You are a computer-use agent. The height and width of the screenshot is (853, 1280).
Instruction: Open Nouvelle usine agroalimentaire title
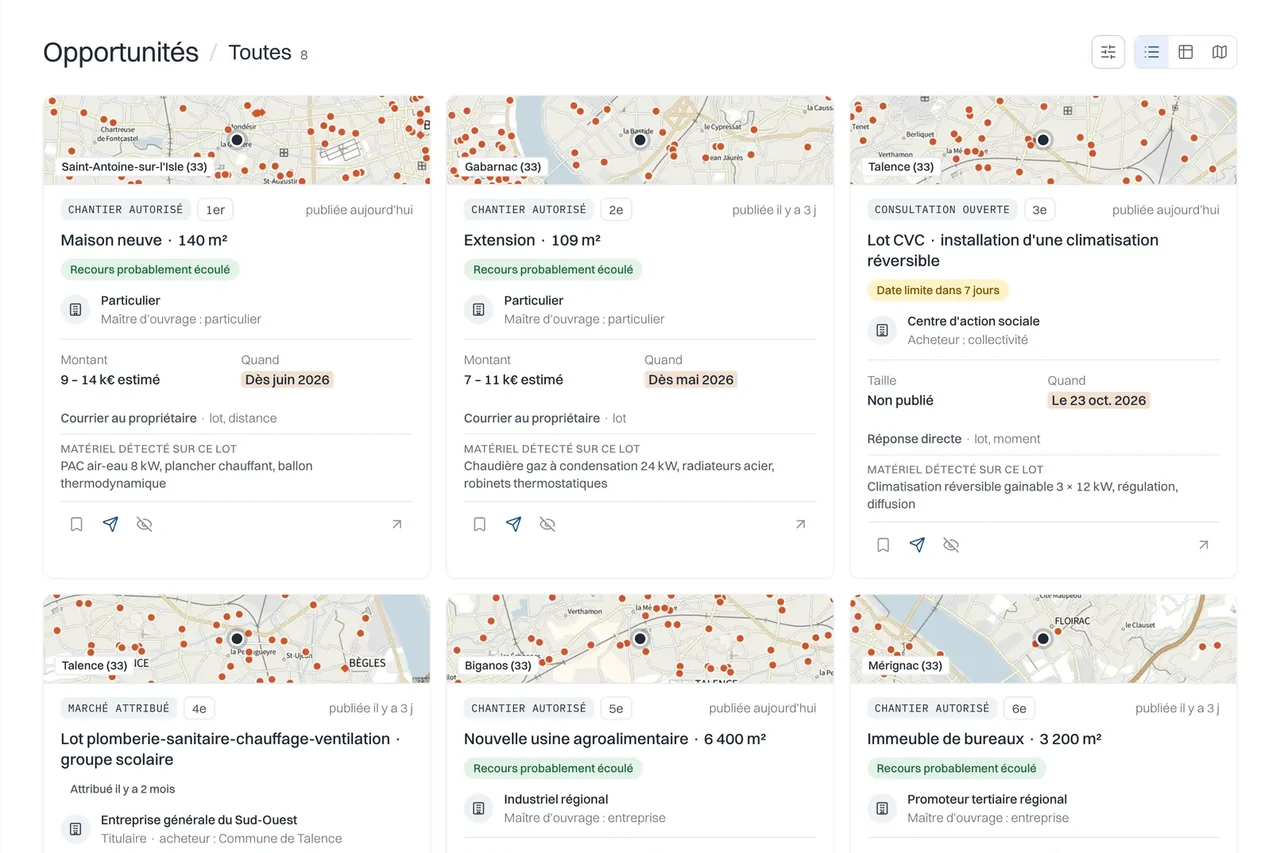[615, 739]
